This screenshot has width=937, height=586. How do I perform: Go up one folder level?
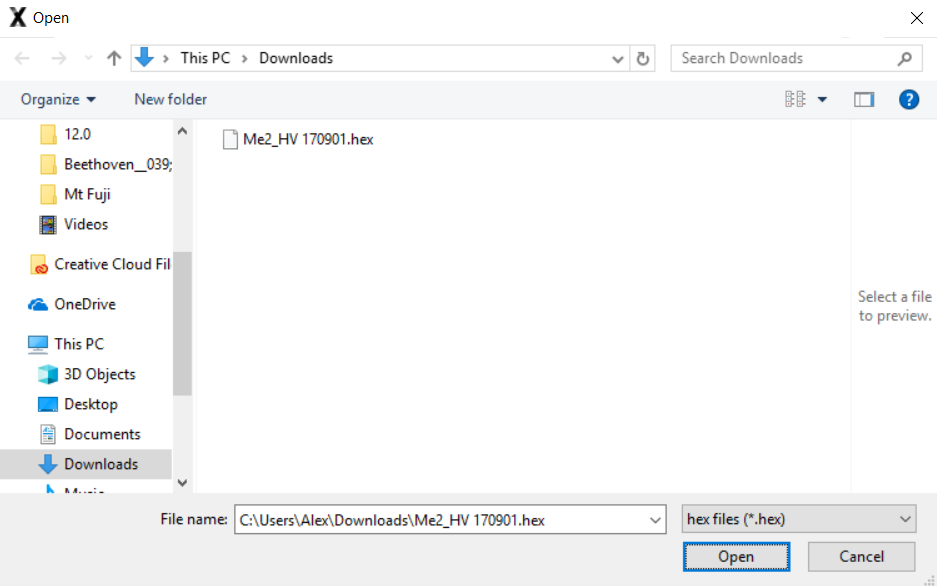(x=114, y=58)
